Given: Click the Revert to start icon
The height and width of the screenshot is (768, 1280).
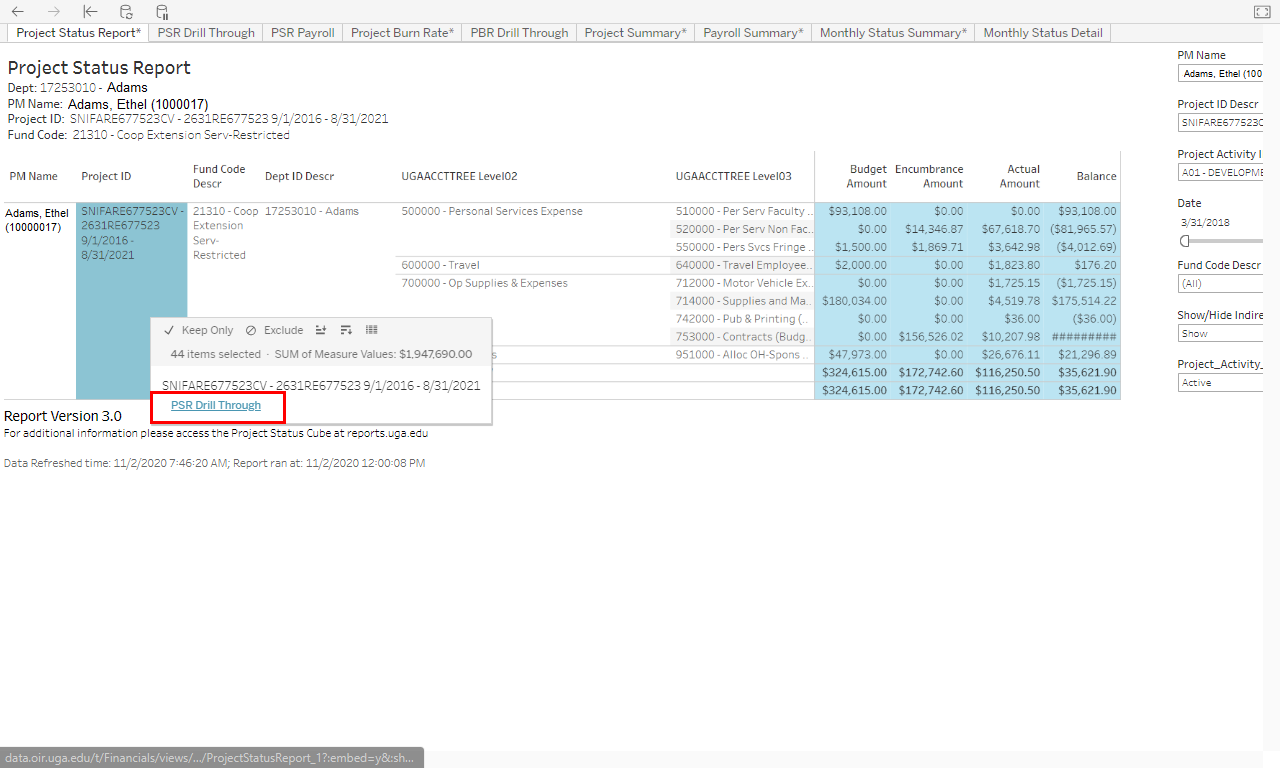Looking at the screenshot, I should coord(90,12).
